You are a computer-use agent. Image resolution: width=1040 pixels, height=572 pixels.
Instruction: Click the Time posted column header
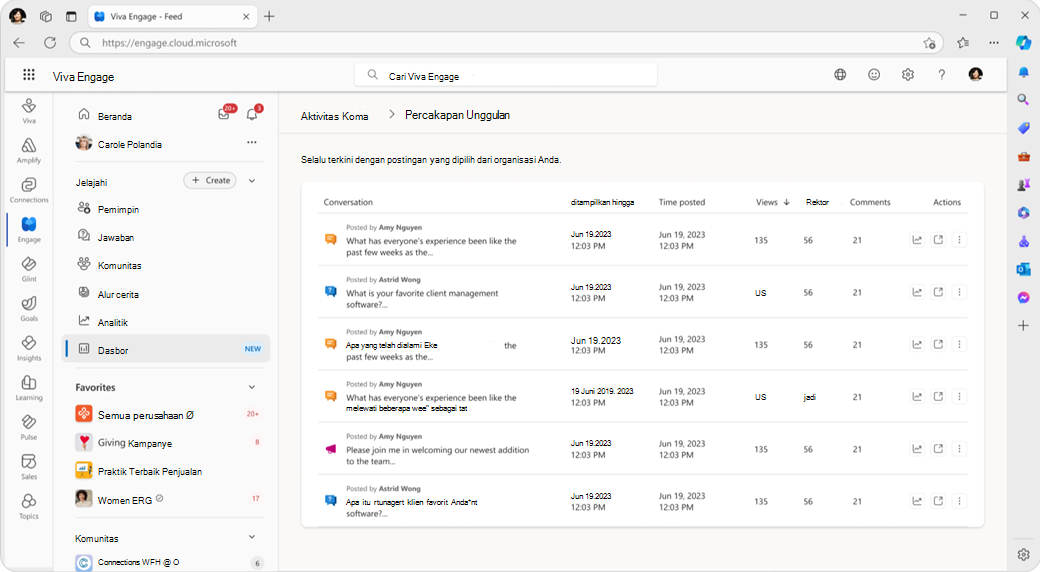click(682, 202)
